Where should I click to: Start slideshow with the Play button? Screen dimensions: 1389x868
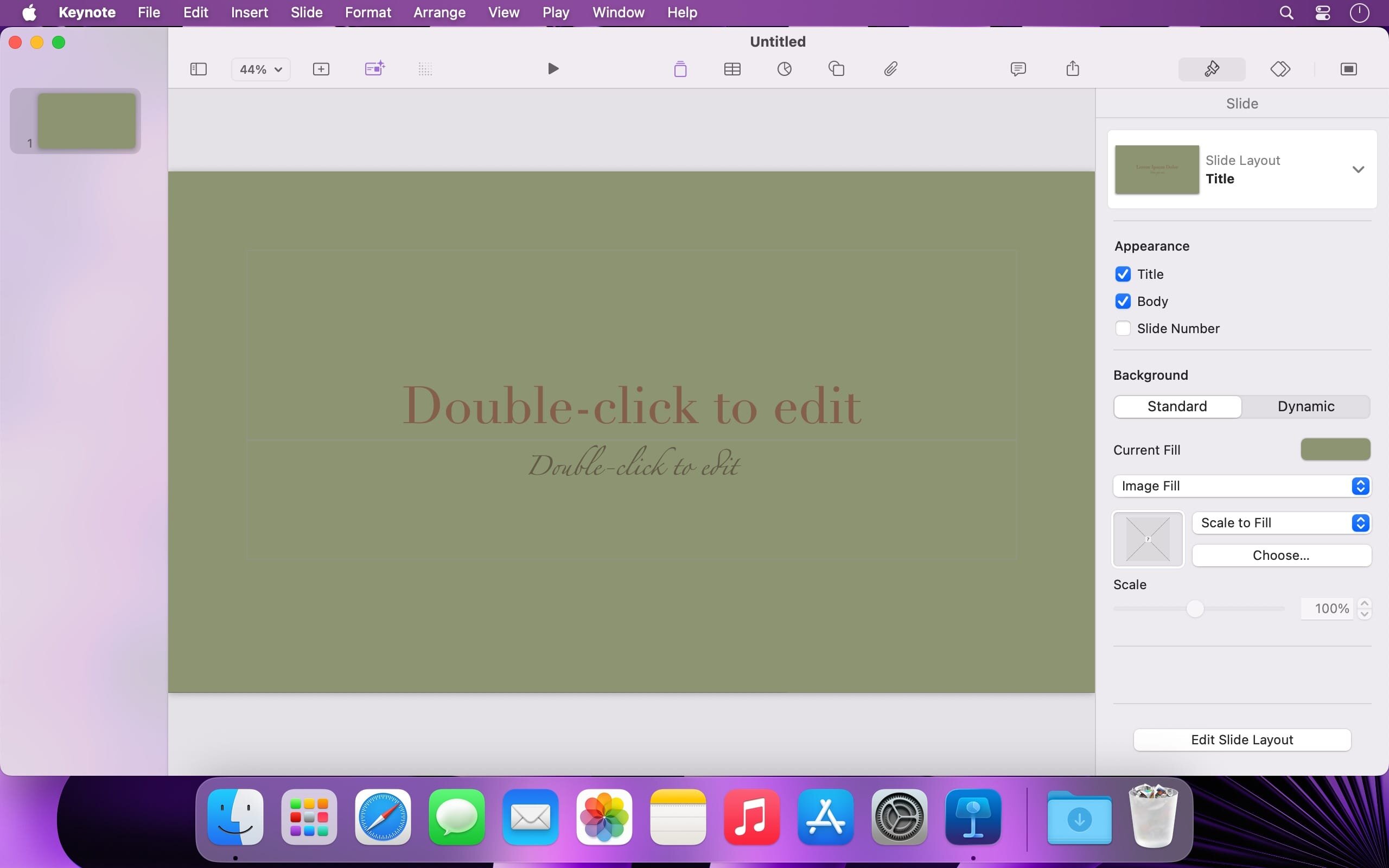pos(553,69)
